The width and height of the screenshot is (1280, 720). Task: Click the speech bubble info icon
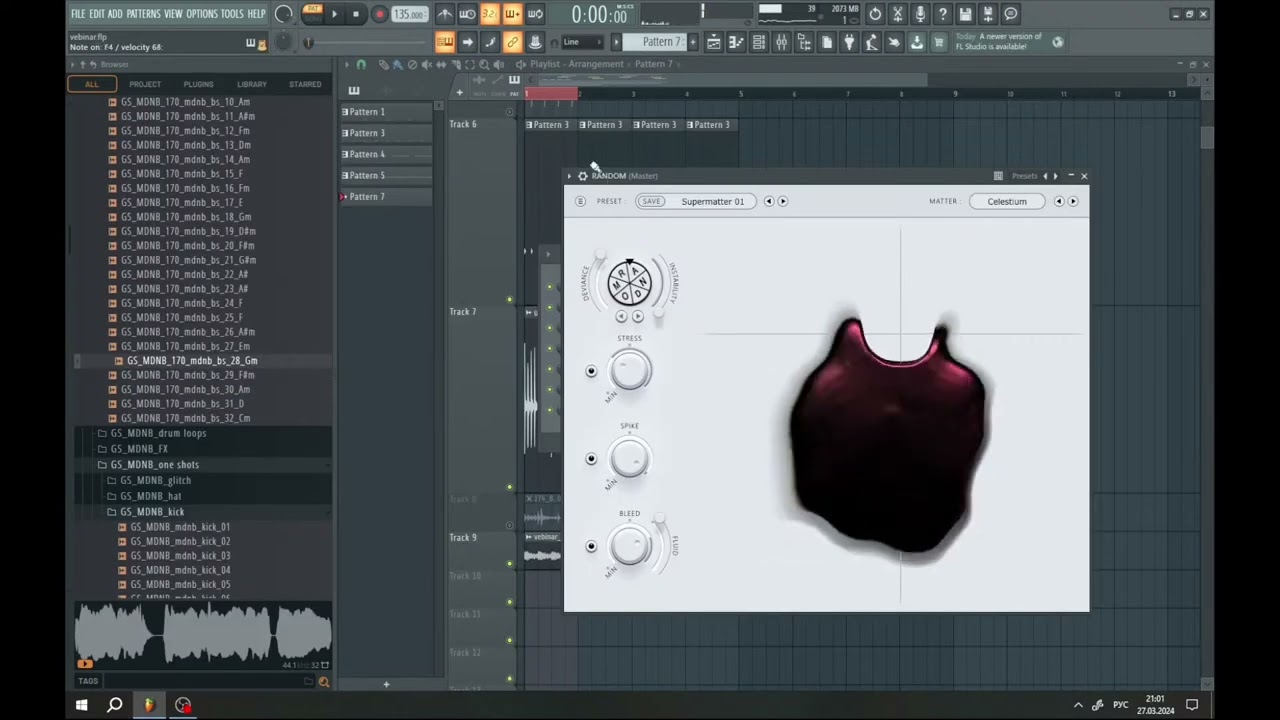pos(1010,14)
